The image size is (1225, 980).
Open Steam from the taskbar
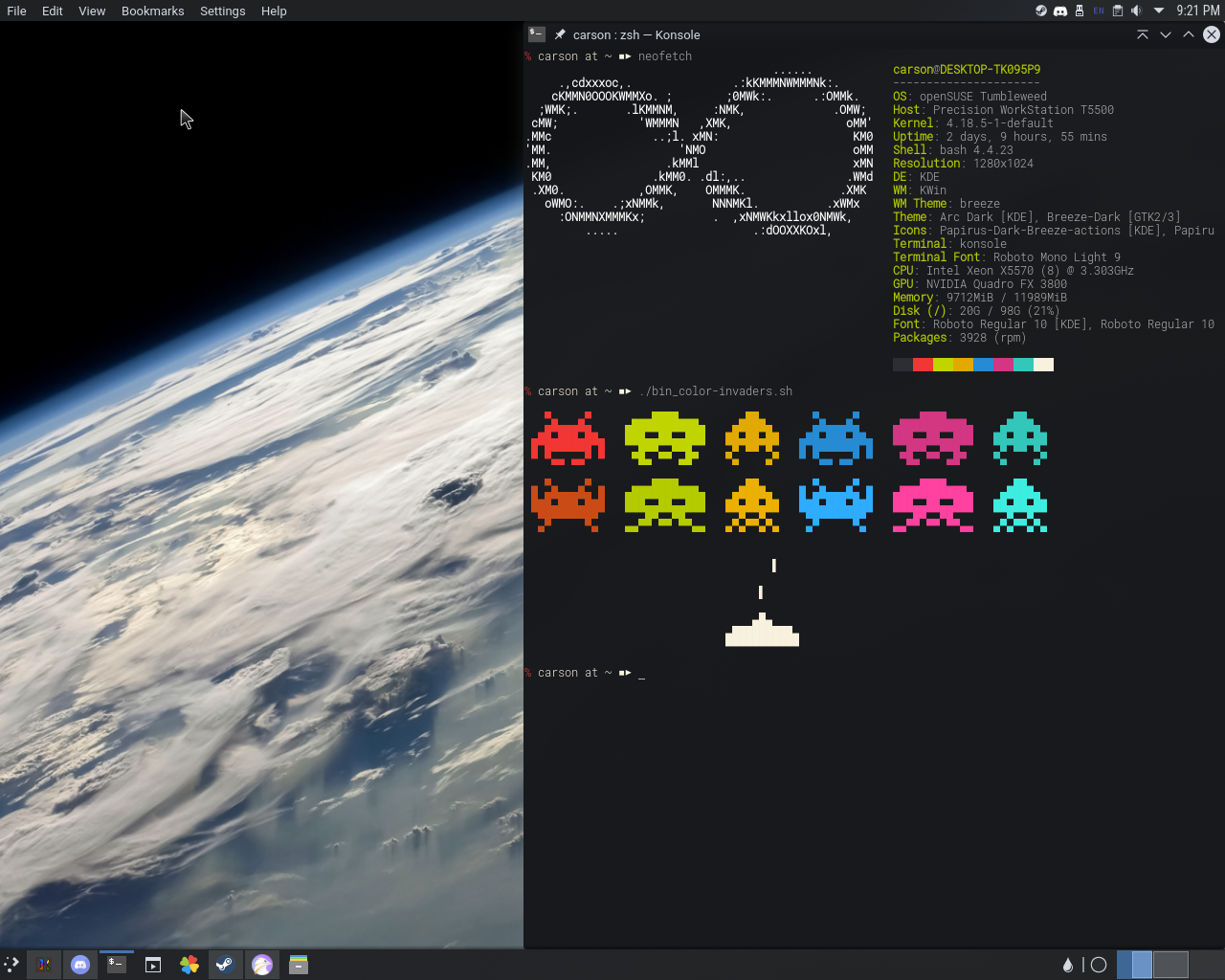225,965
